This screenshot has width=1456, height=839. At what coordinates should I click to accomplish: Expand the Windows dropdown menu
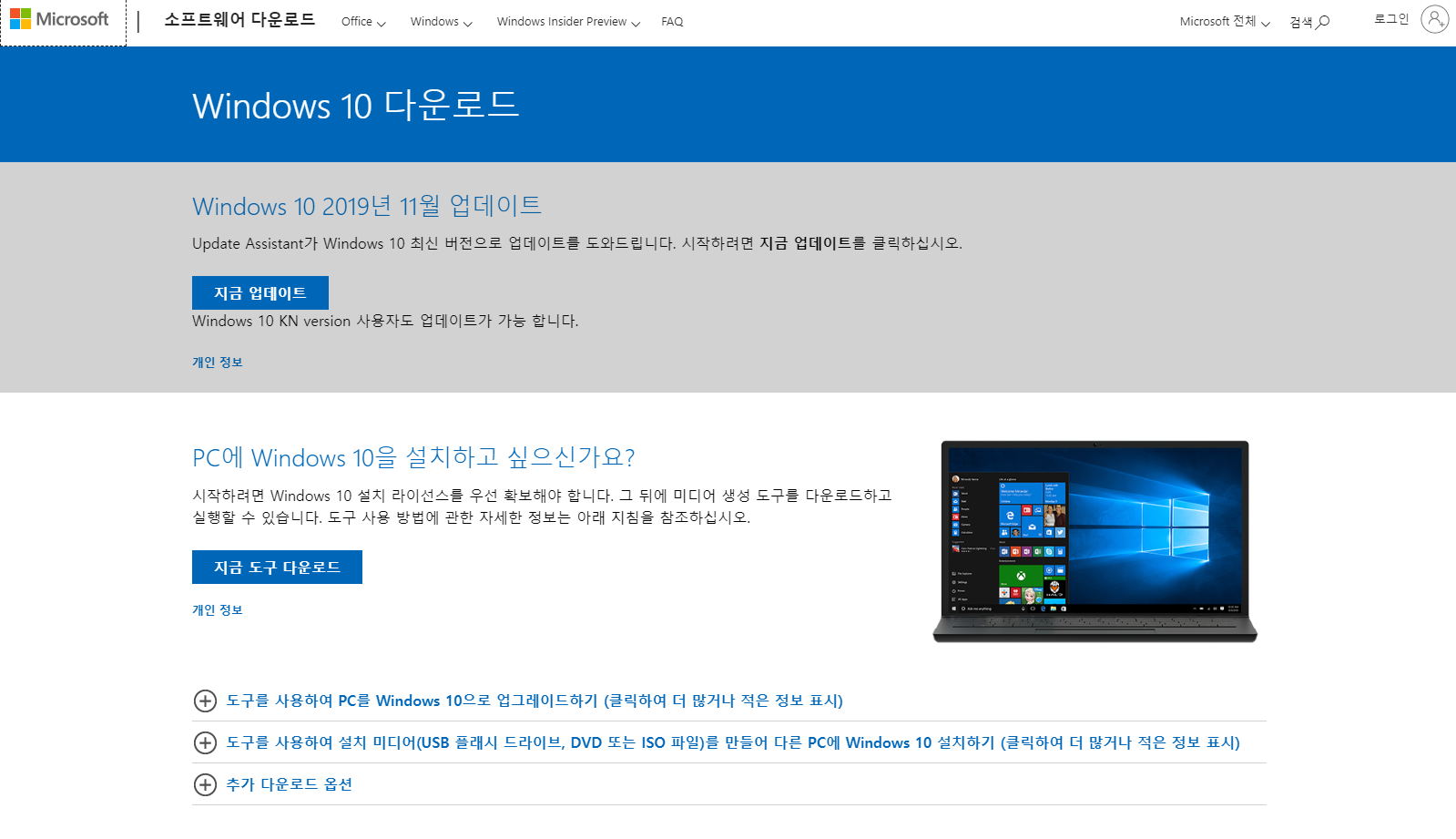click(x=441, y=21)
